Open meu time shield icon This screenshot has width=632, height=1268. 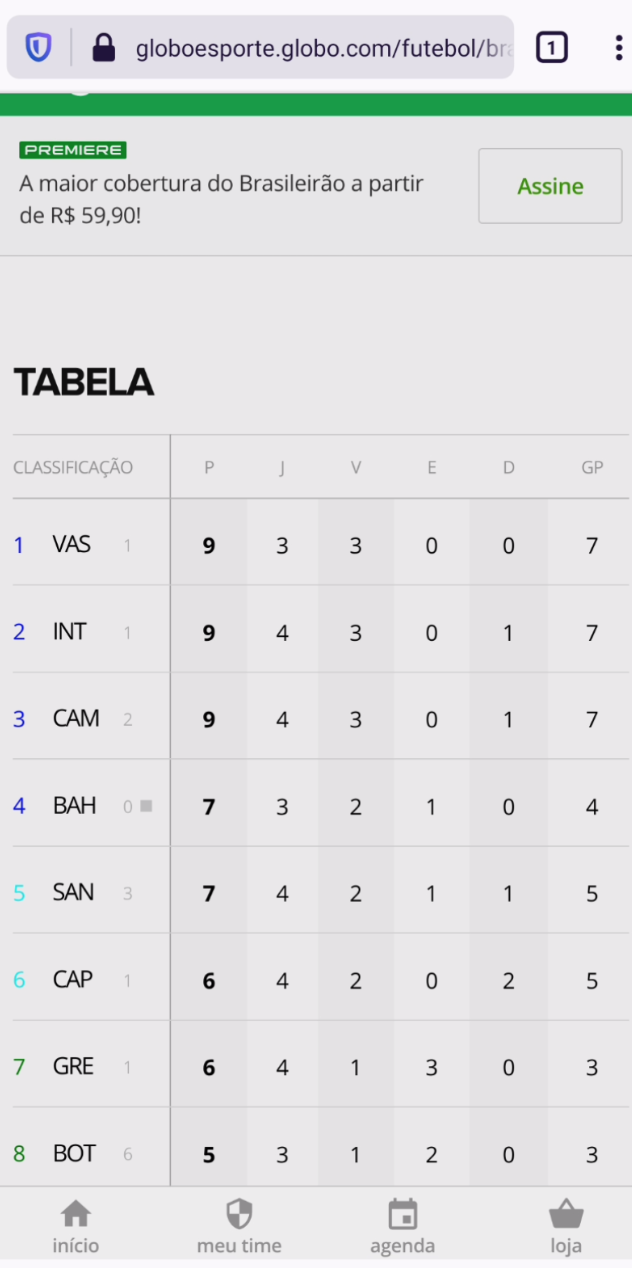point(239,1215)
